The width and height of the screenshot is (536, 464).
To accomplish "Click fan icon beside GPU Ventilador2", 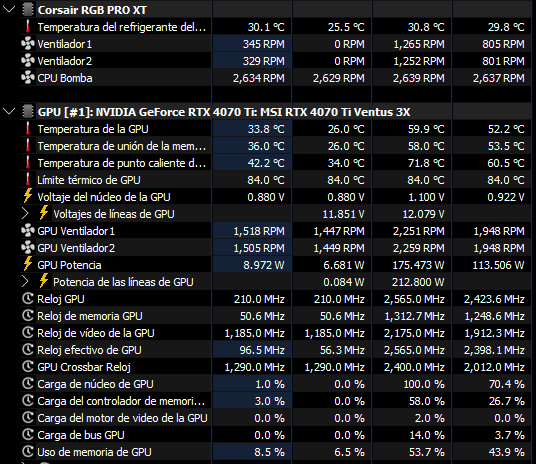I will pyautogui.click(x=28, y=248).
